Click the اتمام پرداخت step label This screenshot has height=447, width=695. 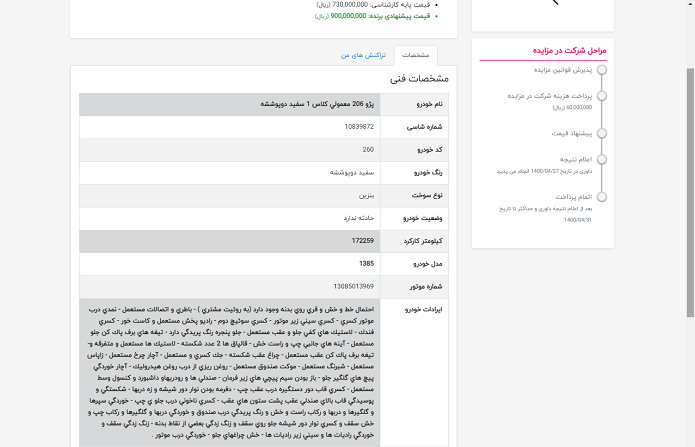(574, 197)
